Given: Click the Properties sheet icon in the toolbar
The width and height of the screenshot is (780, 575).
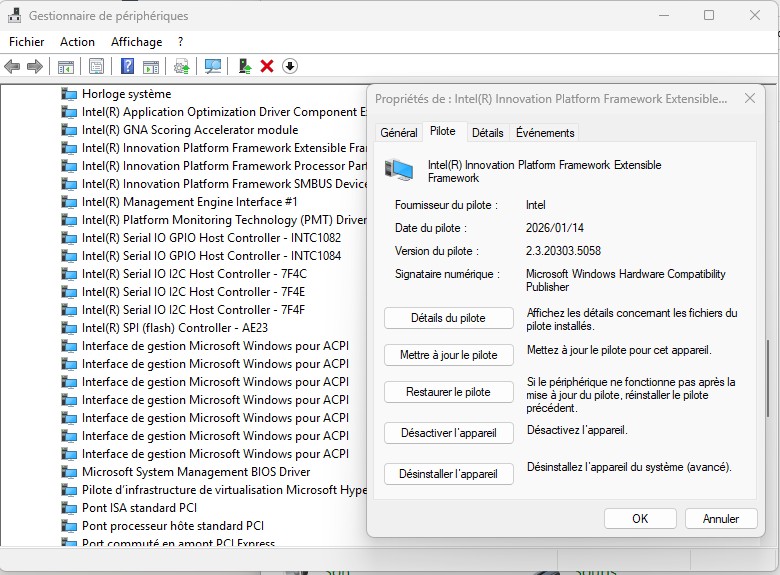Looking at the screenshot, I should point(96,66).
